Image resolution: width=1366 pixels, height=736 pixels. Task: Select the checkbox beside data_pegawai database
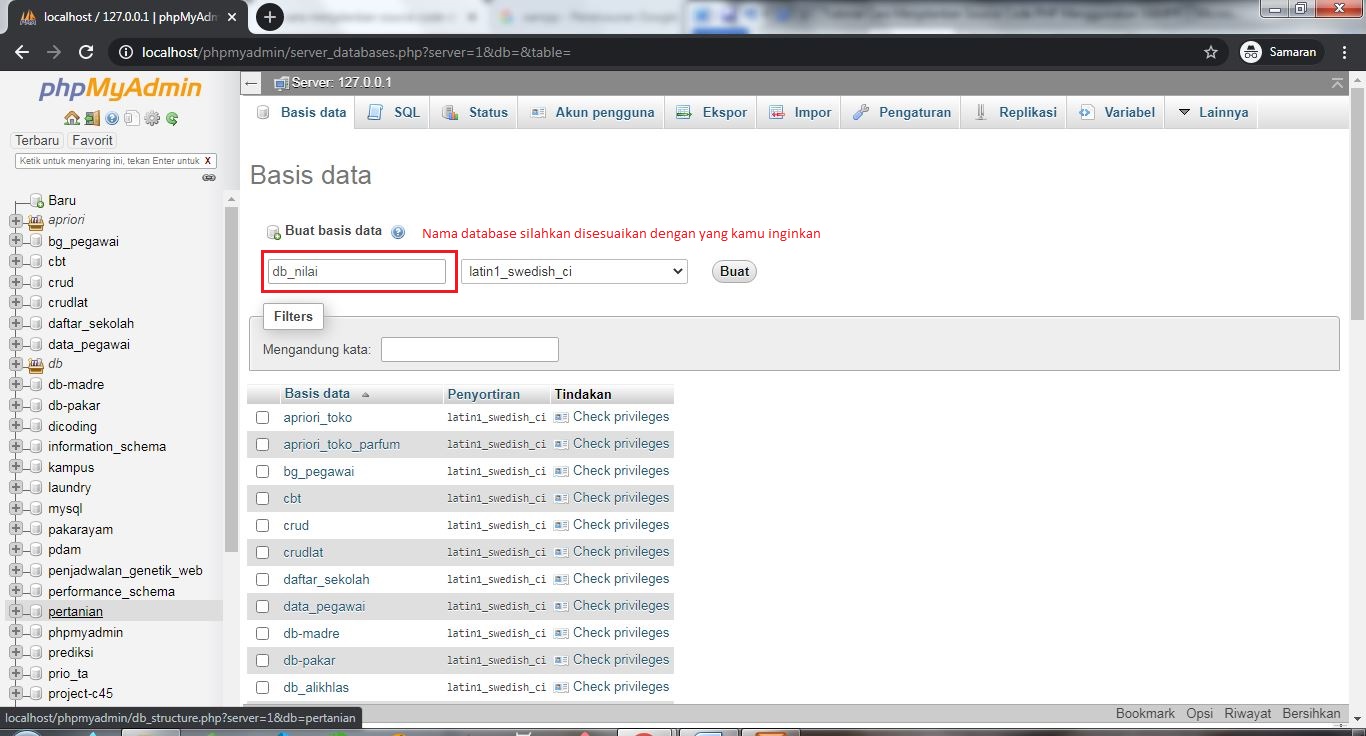click(x=262, y=606)
